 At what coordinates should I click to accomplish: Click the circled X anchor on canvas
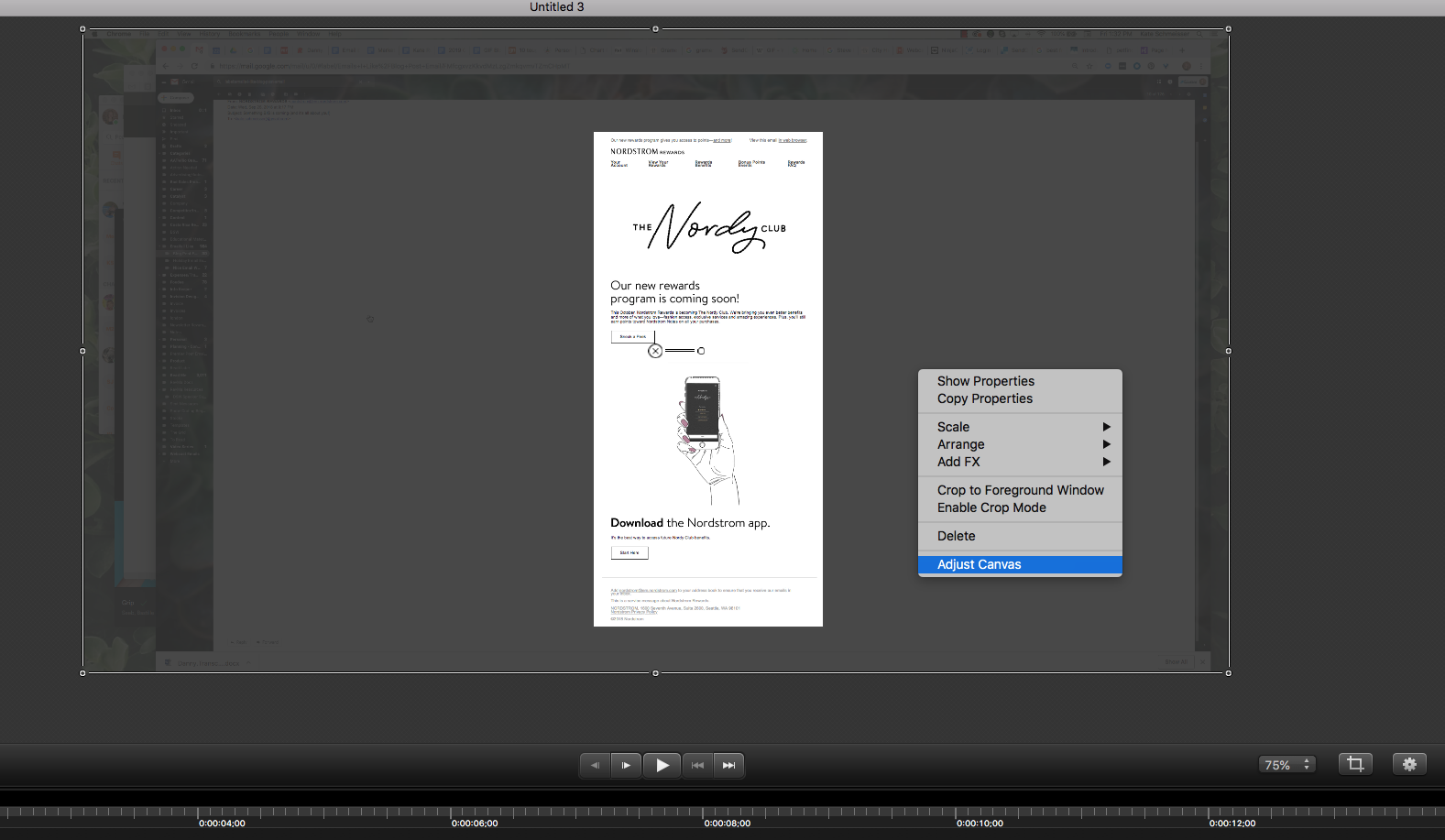click(x=655, y=351)
